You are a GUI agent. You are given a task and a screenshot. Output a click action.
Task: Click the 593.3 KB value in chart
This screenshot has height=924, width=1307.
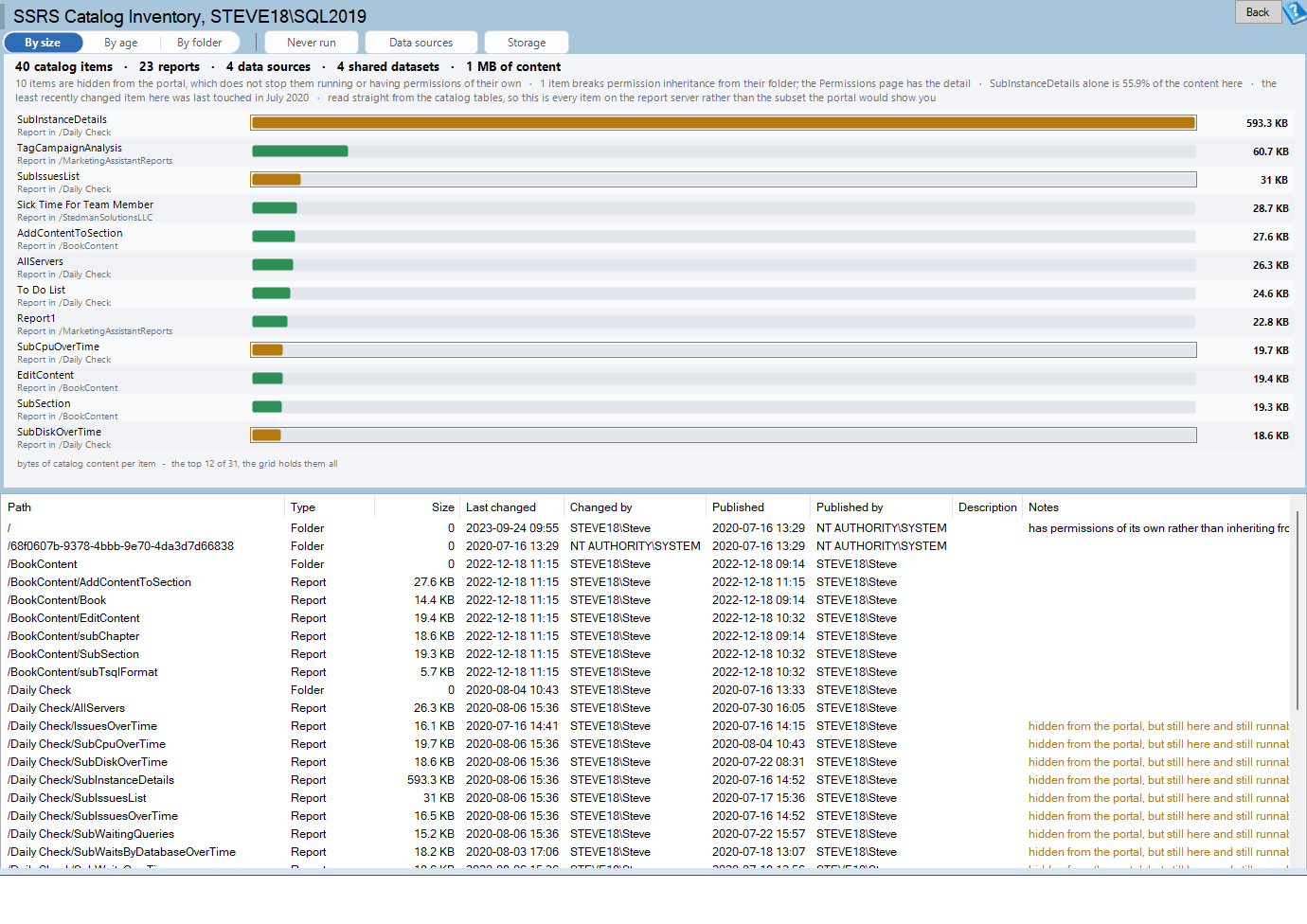1266,123
